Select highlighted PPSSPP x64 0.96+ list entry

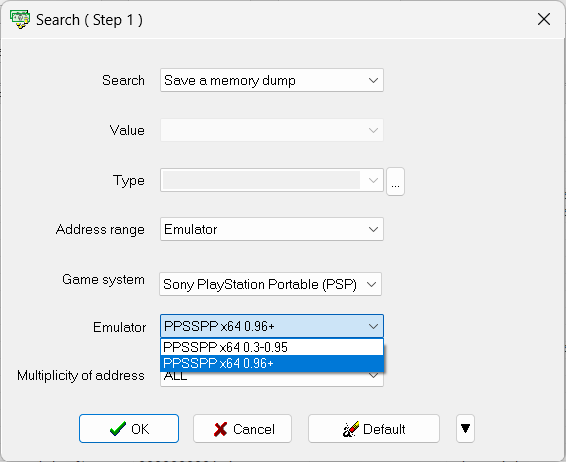271,363
